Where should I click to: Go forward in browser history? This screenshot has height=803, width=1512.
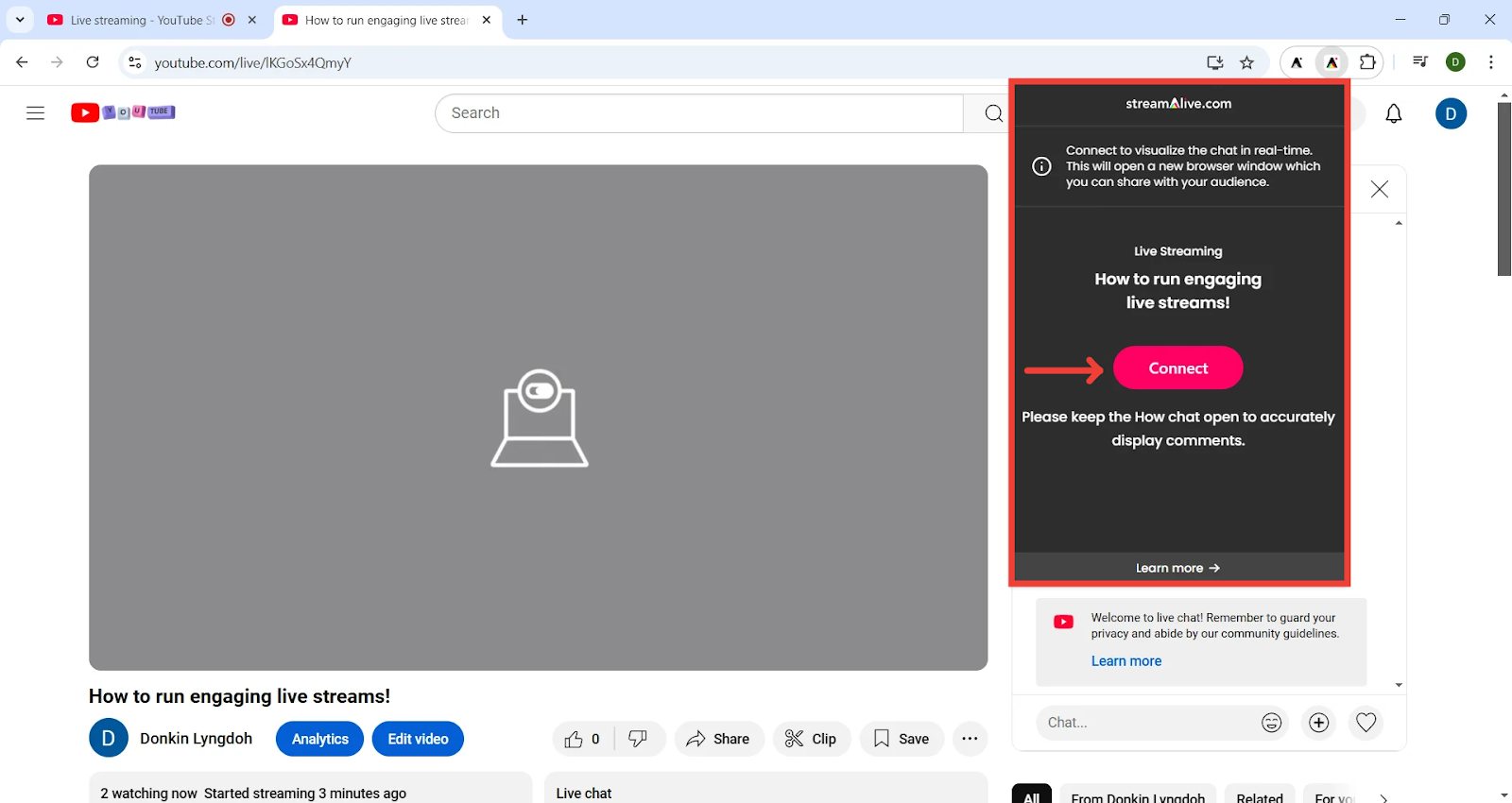pos(57,62)
